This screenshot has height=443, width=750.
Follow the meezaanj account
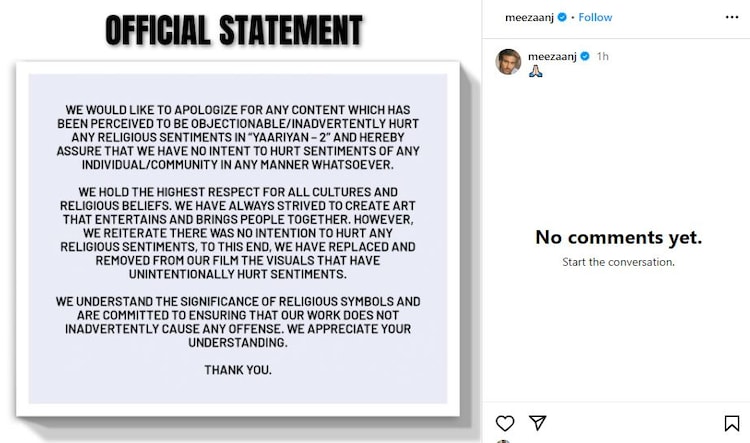tap(595, 17)
